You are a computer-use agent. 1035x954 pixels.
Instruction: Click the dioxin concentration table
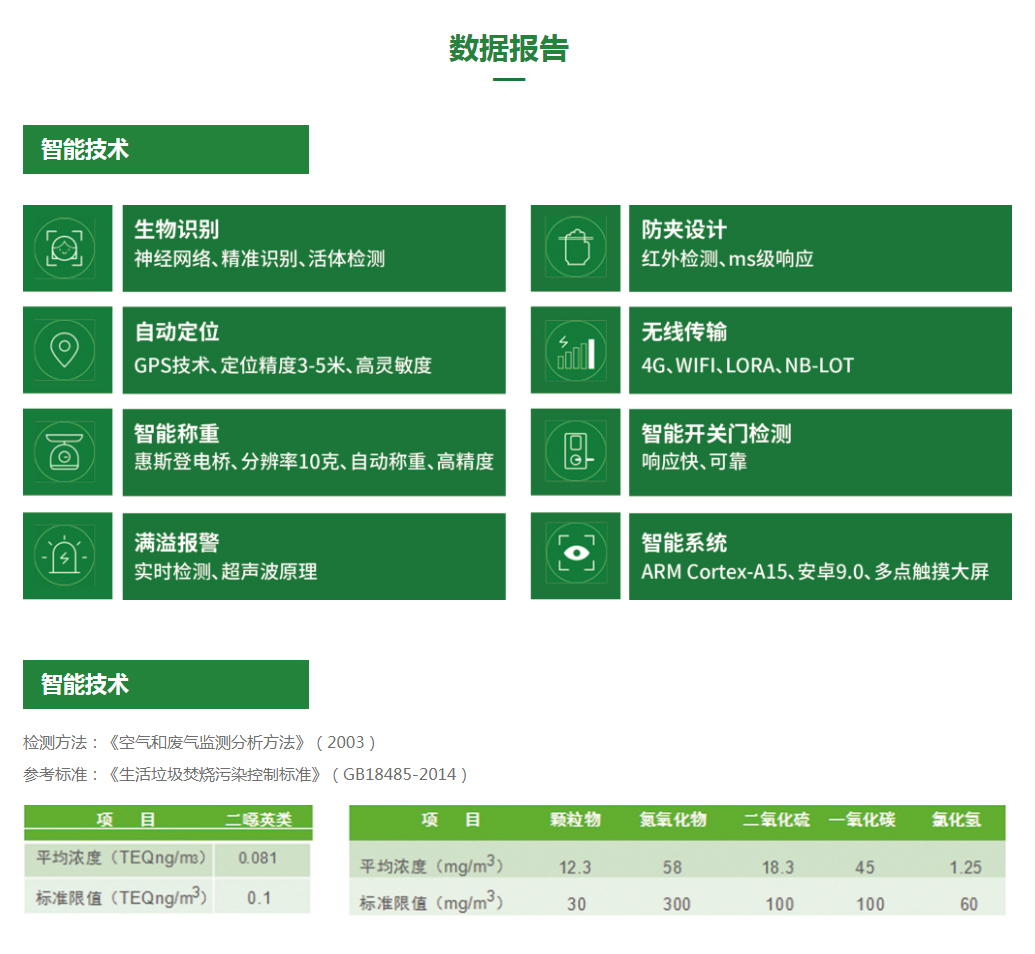click(x=168, y=859)
